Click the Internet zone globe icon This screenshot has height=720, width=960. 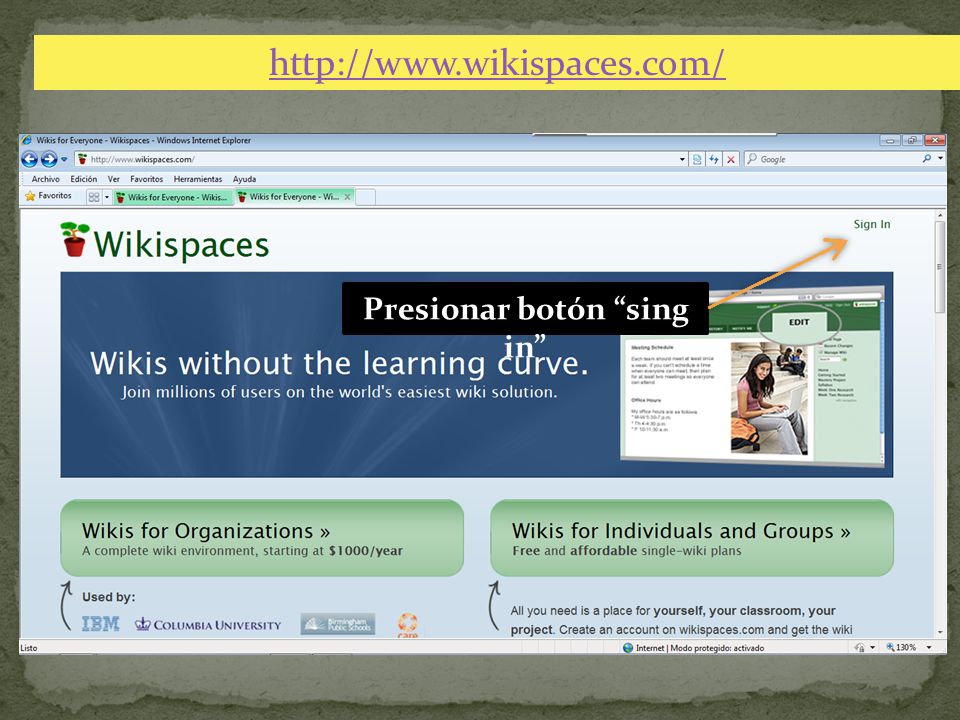pos(628,648)
